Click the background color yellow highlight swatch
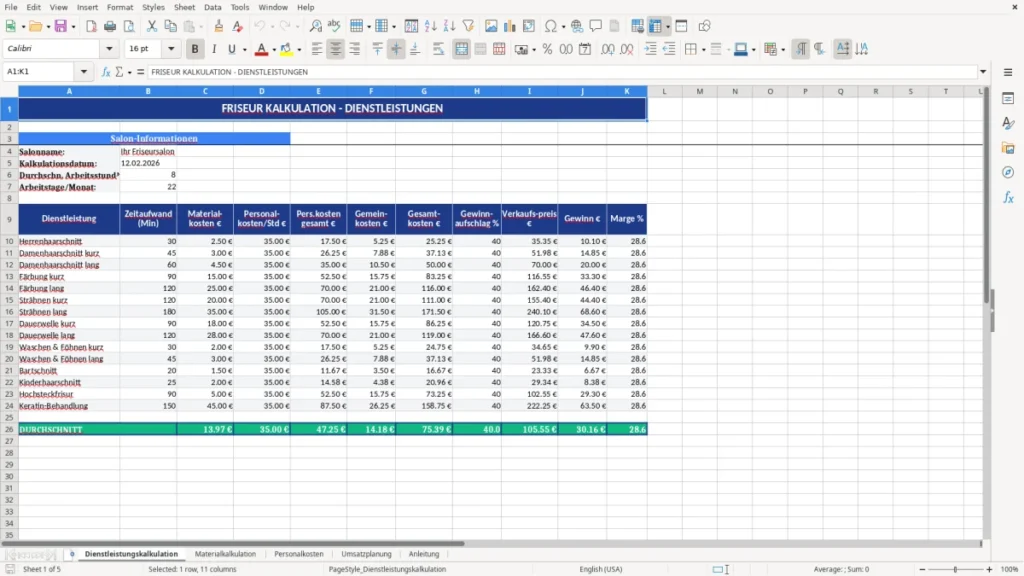Viewport: 1024px width, 576px height. (x=286, y=49)
